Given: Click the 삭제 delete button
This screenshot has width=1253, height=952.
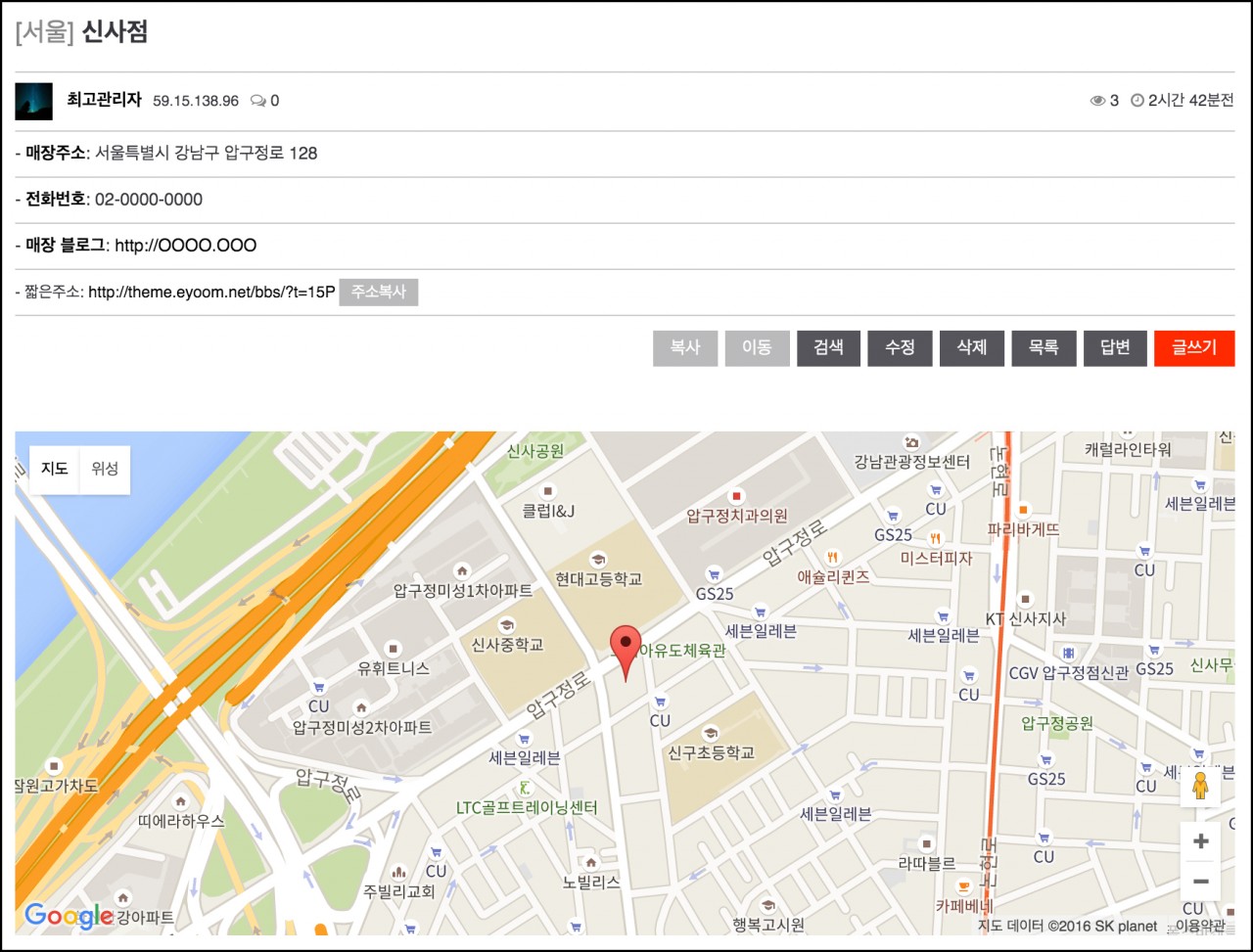Looking at the screenshot, I should click(x=972, y=348).
